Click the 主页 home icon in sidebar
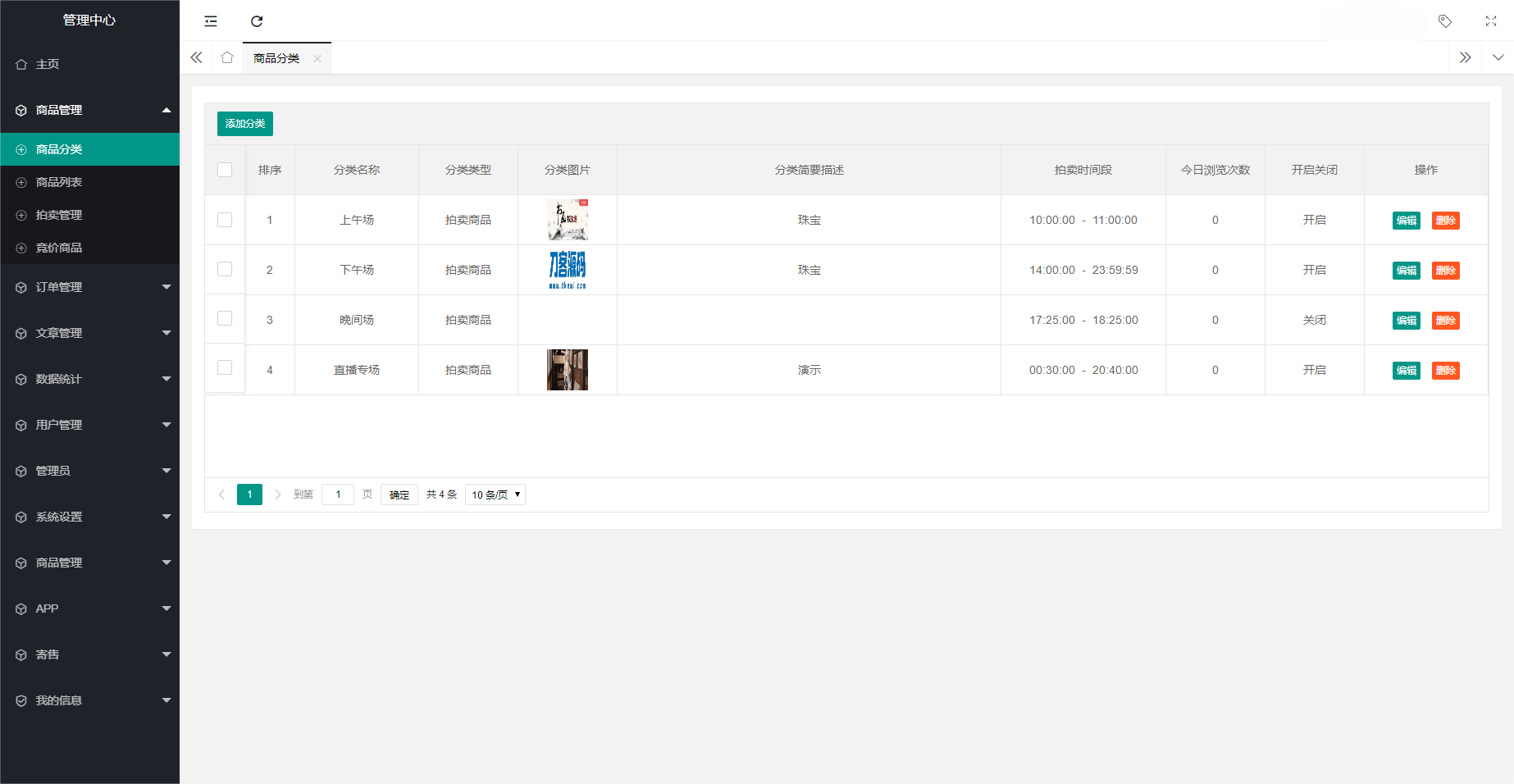Screen dimensions: 1514x784 pos(21,63)
